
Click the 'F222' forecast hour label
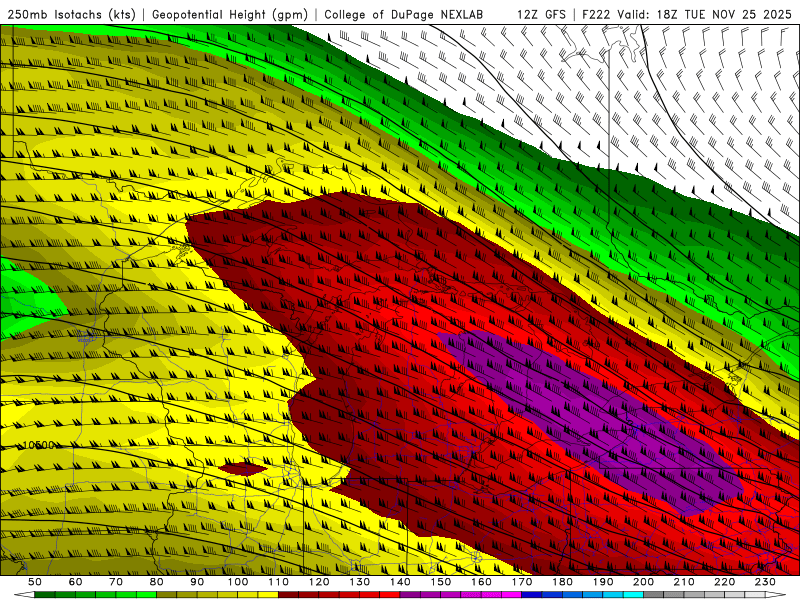[x=597, y=14]
